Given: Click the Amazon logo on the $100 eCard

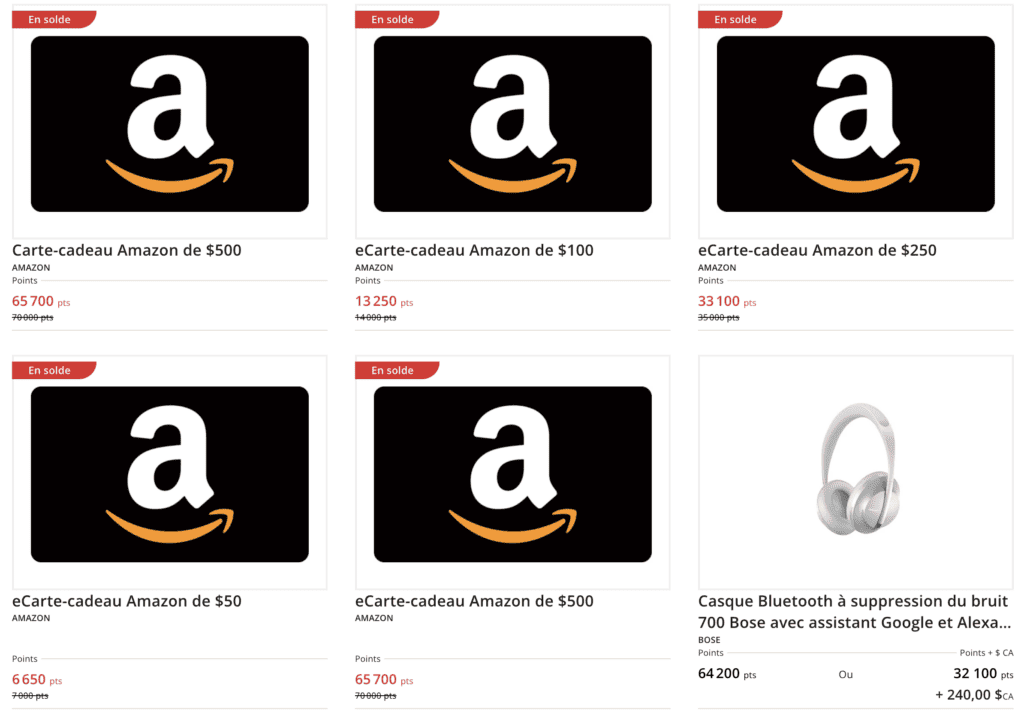Looking at the screenshot, I should (x=512, y=122).
